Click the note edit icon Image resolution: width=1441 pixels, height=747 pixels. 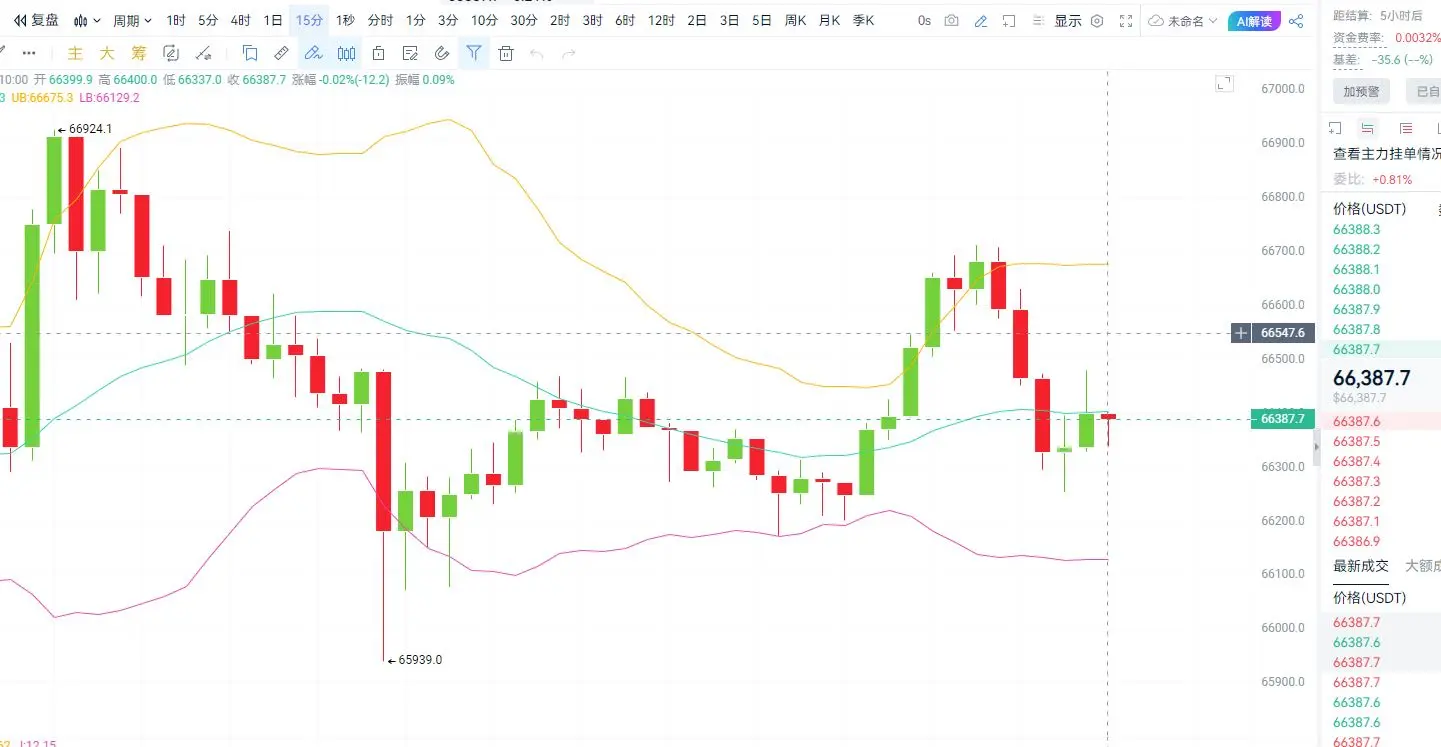coord(410,53)
